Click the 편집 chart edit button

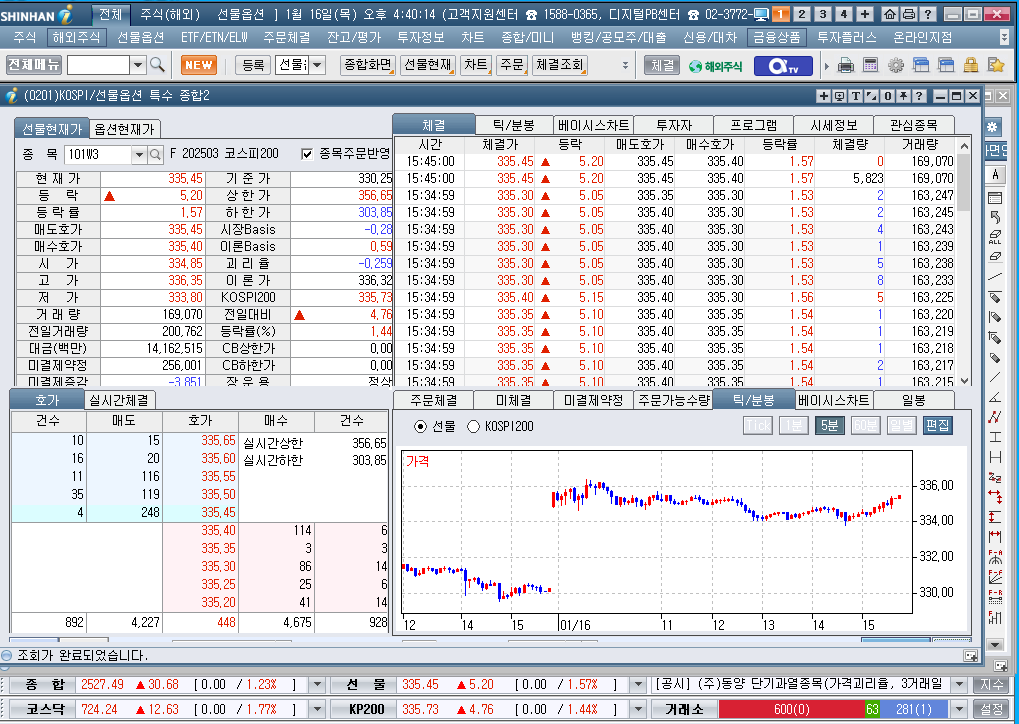938,426
